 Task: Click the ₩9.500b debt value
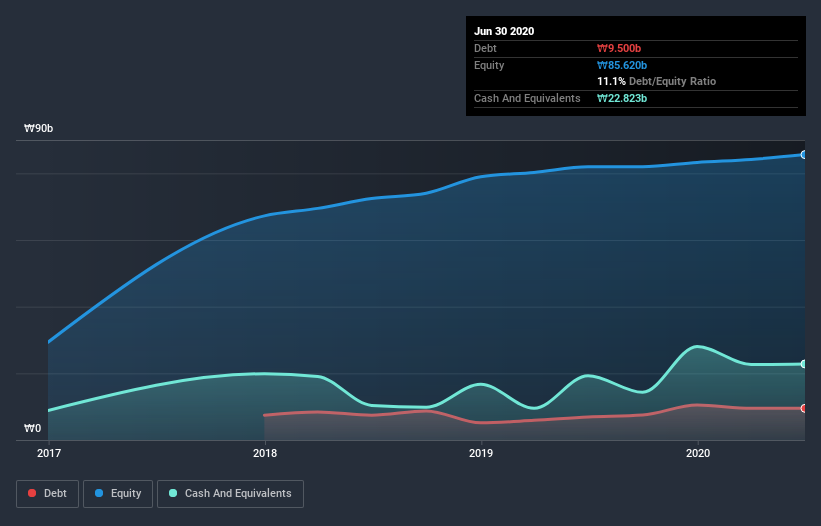[619, 48]
